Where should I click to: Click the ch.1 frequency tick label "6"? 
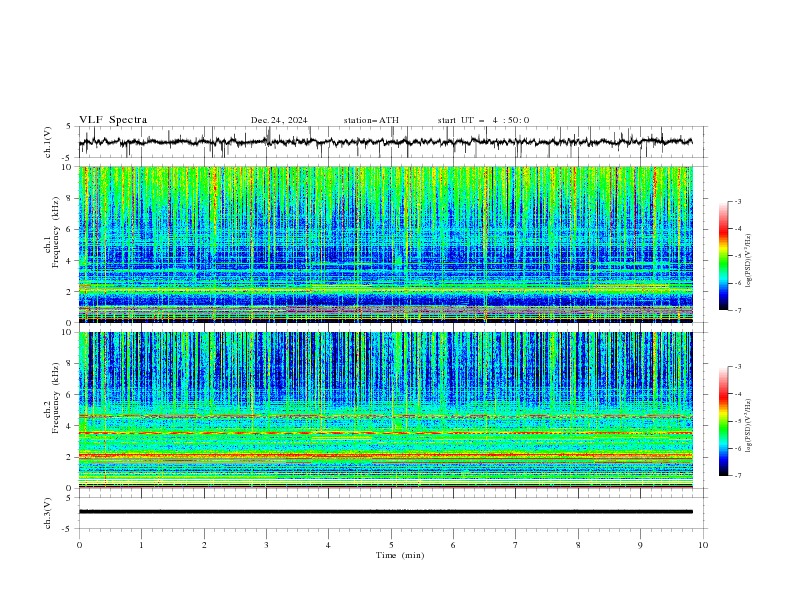(x=70, y=230)
